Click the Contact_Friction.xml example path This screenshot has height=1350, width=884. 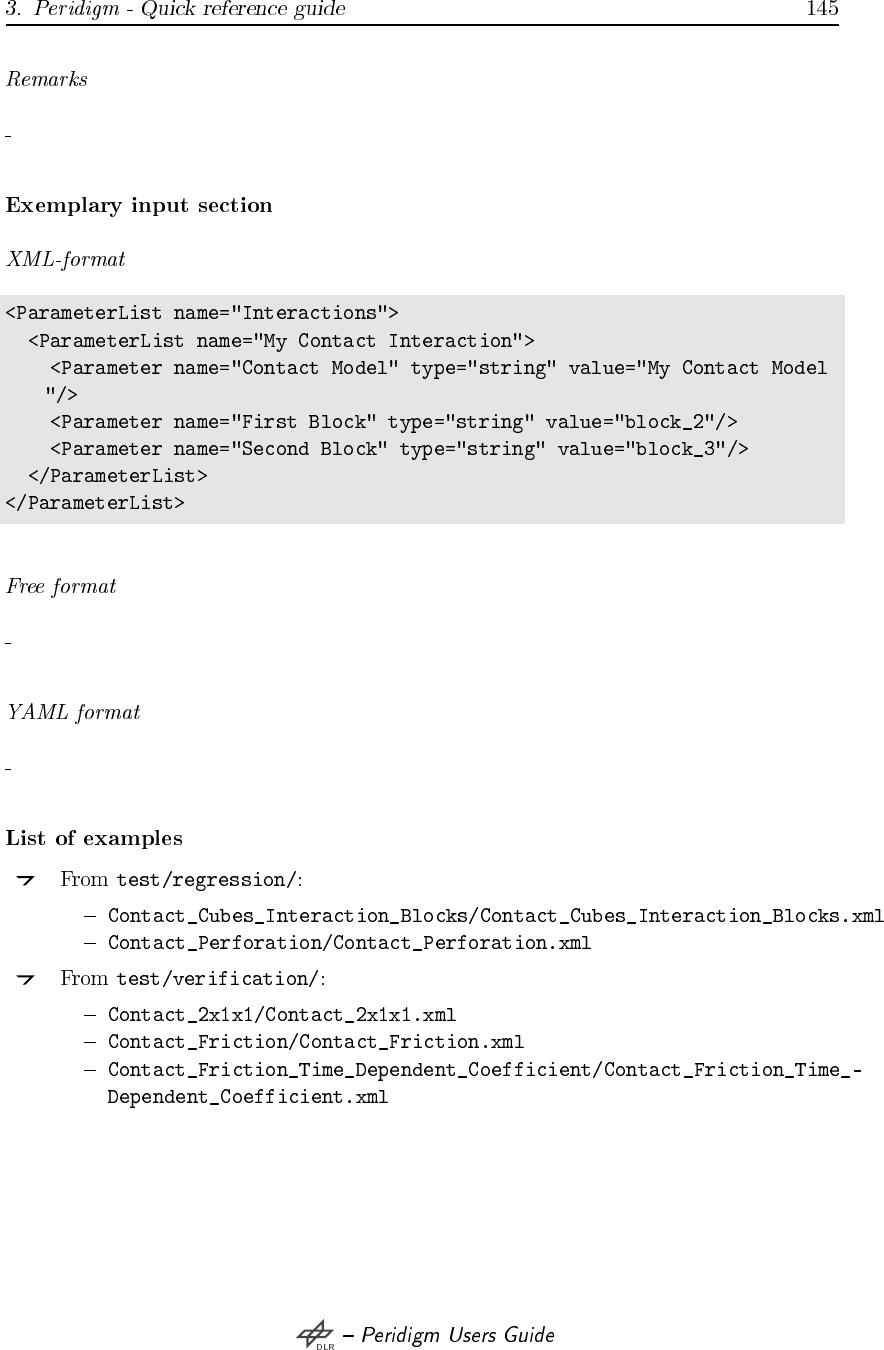point(316,1043)
